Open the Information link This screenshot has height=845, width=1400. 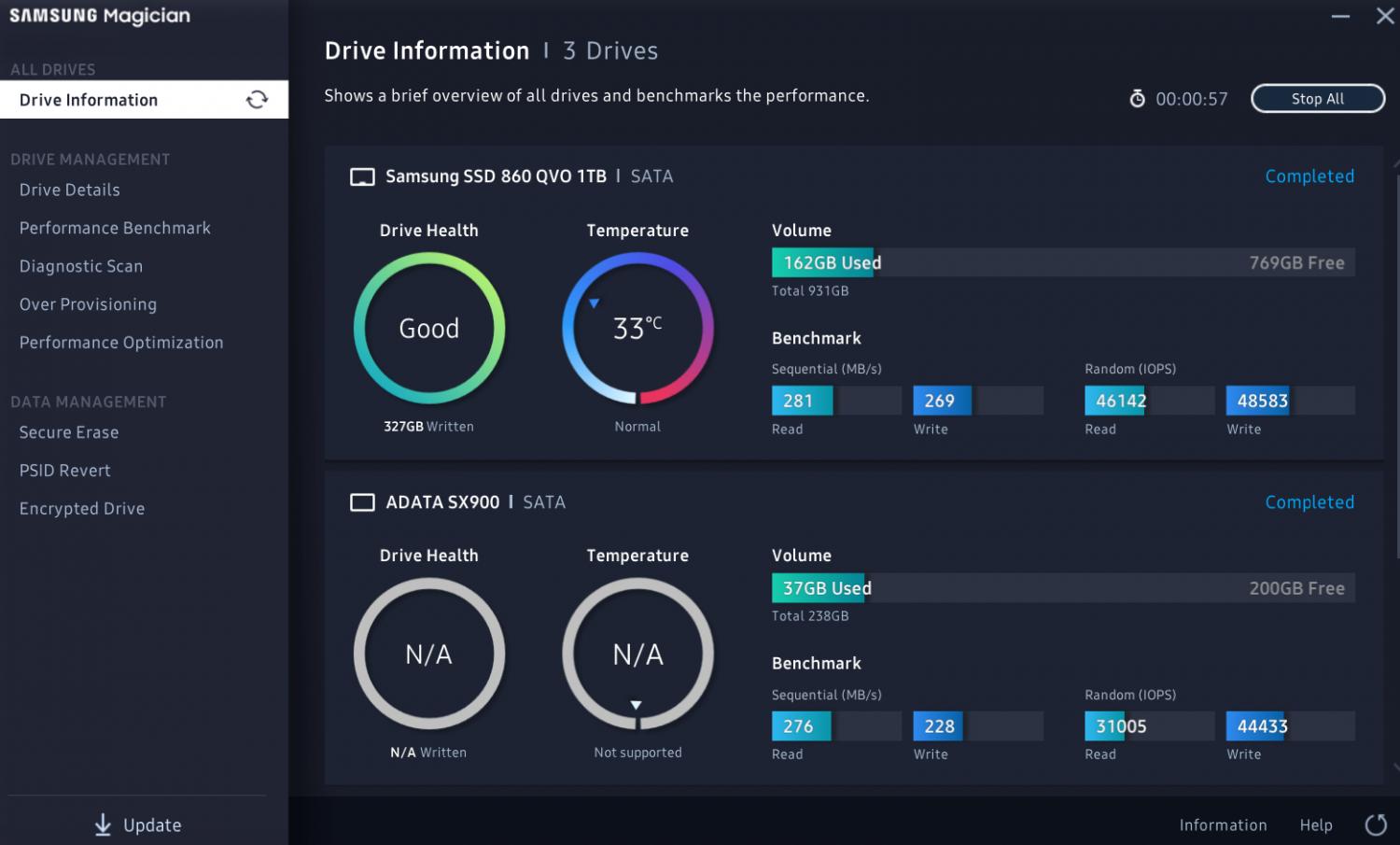pyautogui.click(x=1223, y=824)
